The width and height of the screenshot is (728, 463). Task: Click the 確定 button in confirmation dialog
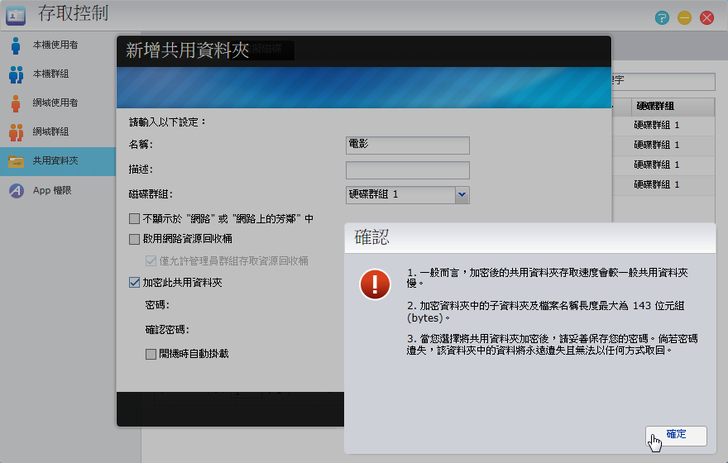click(676, 434)
